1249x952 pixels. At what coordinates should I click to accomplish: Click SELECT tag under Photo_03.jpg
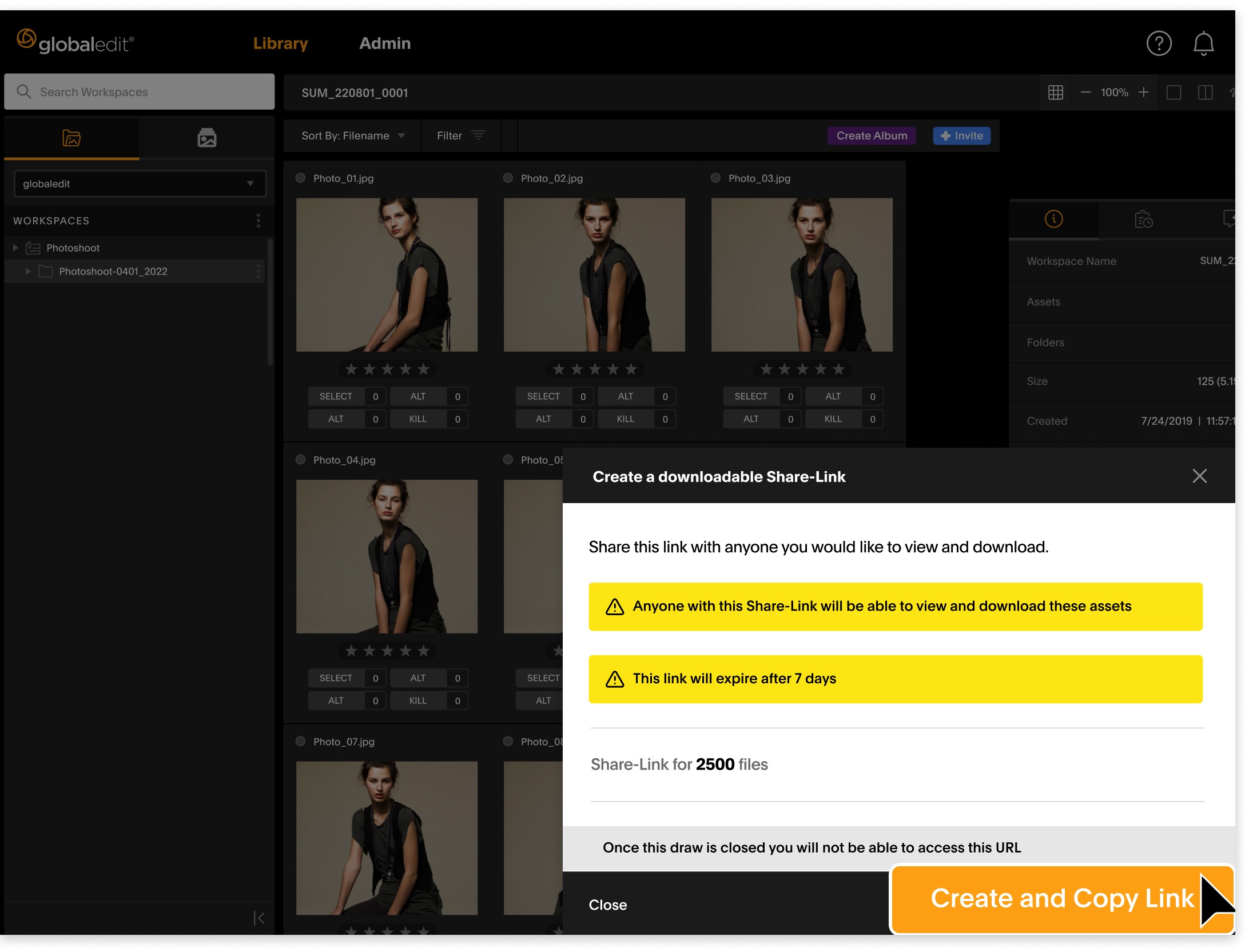(x=751, y=396)
